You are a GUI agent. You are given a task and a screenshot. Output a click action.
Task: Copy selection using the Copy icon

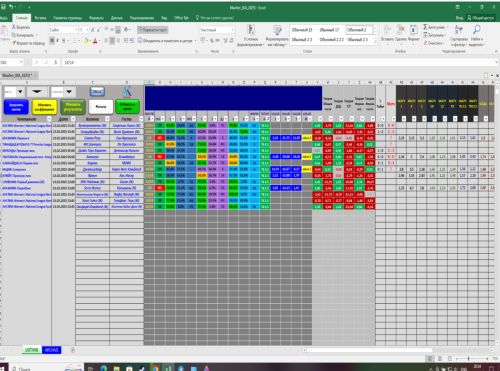coord(14,35)
